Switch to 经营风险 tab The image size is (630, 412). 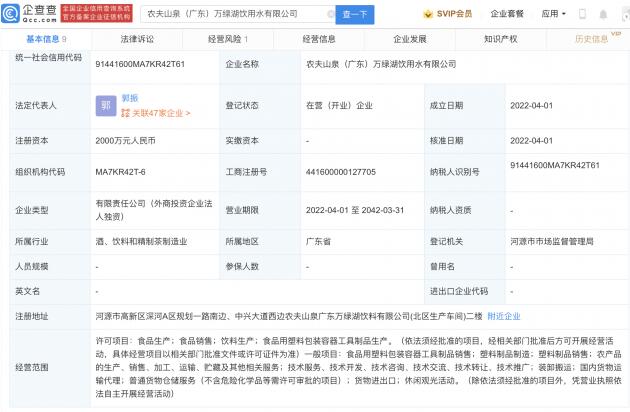[228, 39]
